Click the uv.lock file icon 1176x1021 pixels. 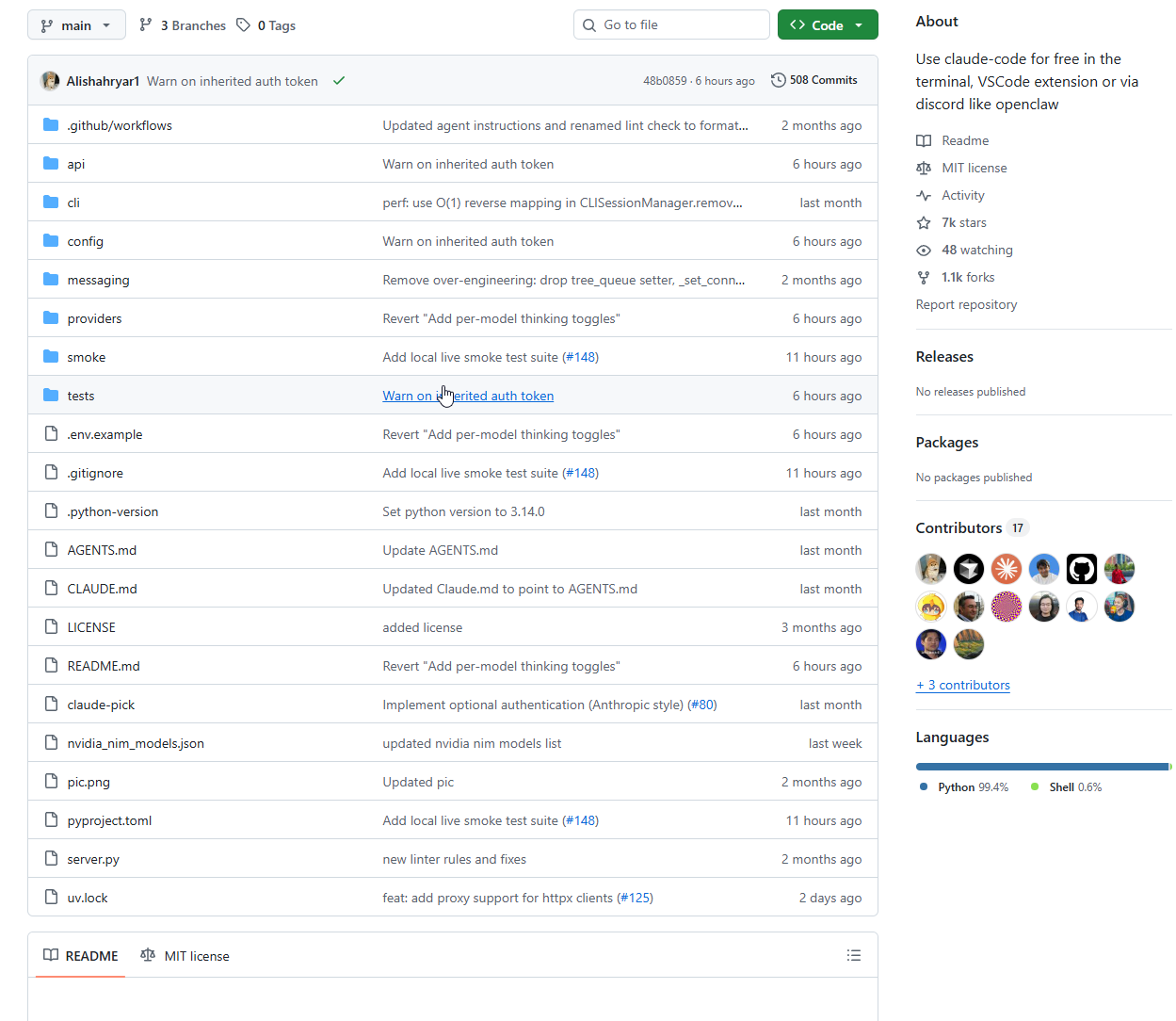pos(51,898)
